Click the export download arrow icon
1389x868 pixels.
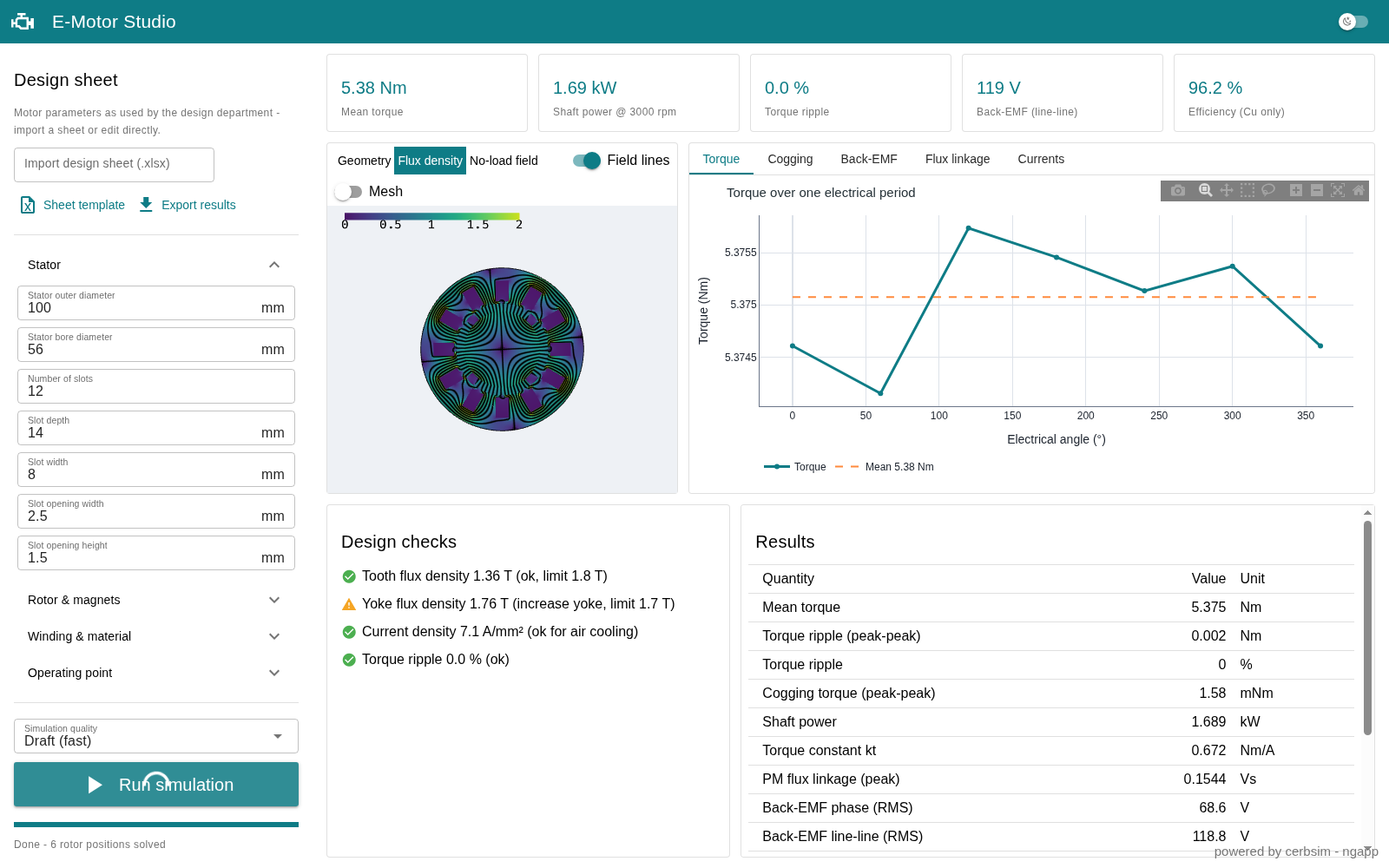(x=146, y=205)
